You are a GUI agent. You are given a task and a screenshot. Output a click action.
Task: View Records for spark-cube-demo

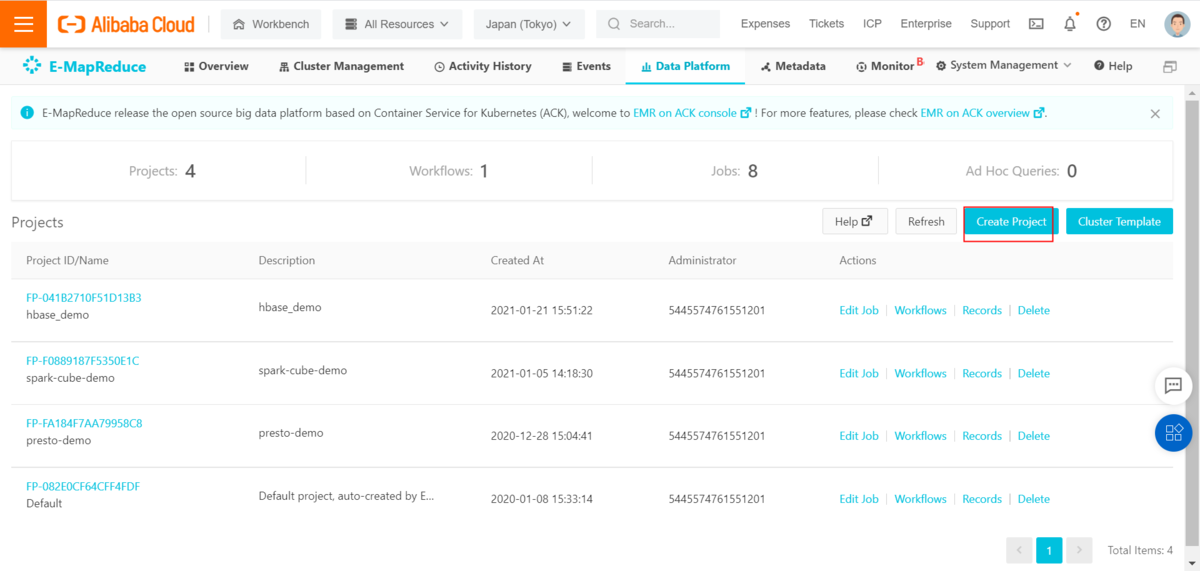tap(982, 373)
